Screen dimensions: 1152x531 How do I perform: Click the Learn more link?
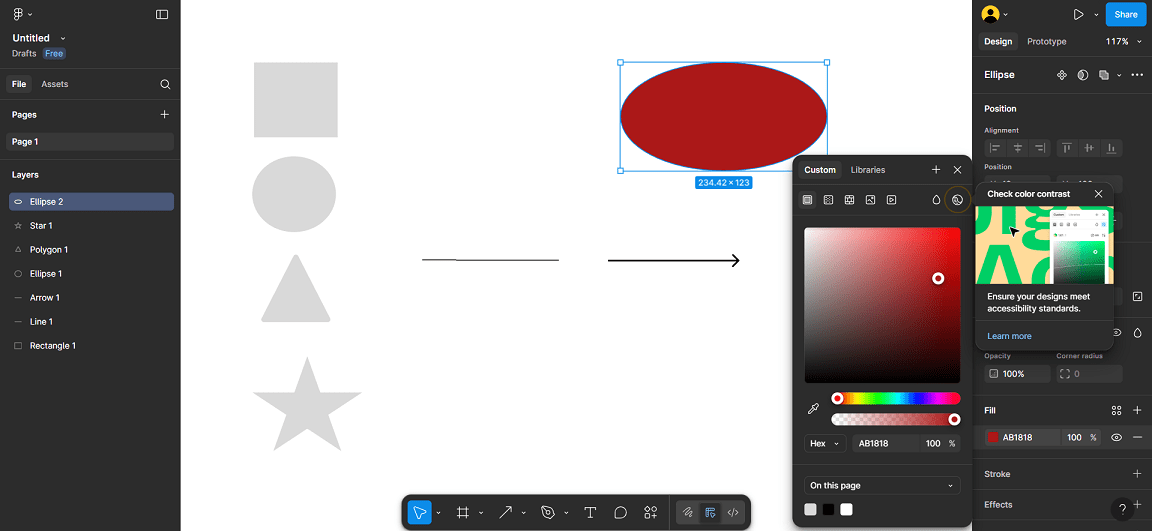1009,336
